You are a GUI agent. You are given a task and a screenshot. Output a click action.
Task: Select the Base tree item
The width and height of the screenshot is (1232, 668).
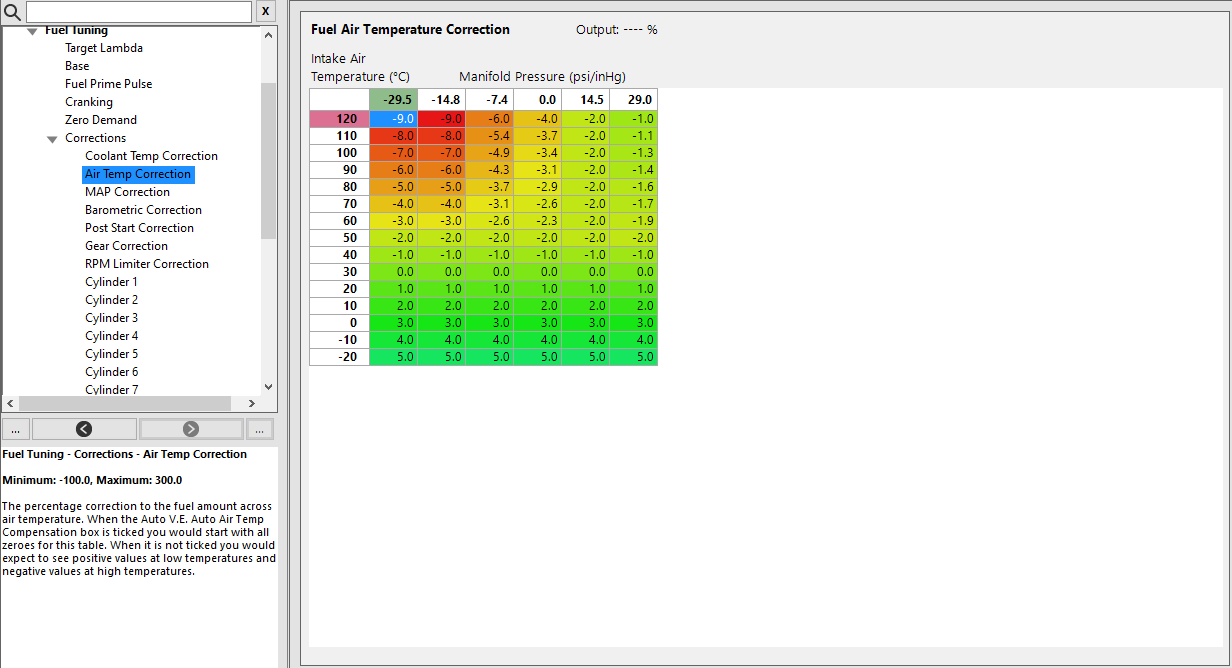tap(77, 66)
